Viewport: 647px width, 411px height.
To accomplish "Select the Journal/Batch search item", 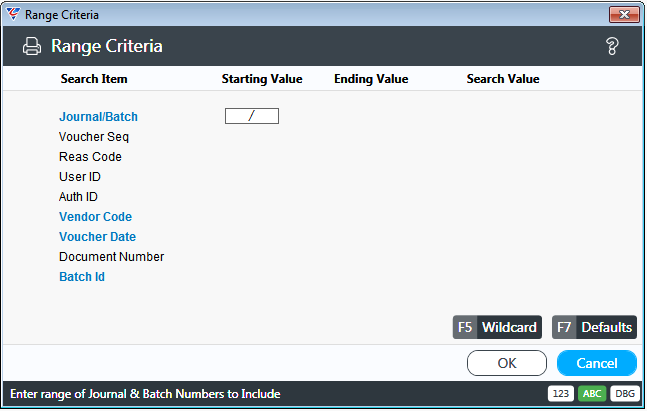I will (x=98, y=117).
